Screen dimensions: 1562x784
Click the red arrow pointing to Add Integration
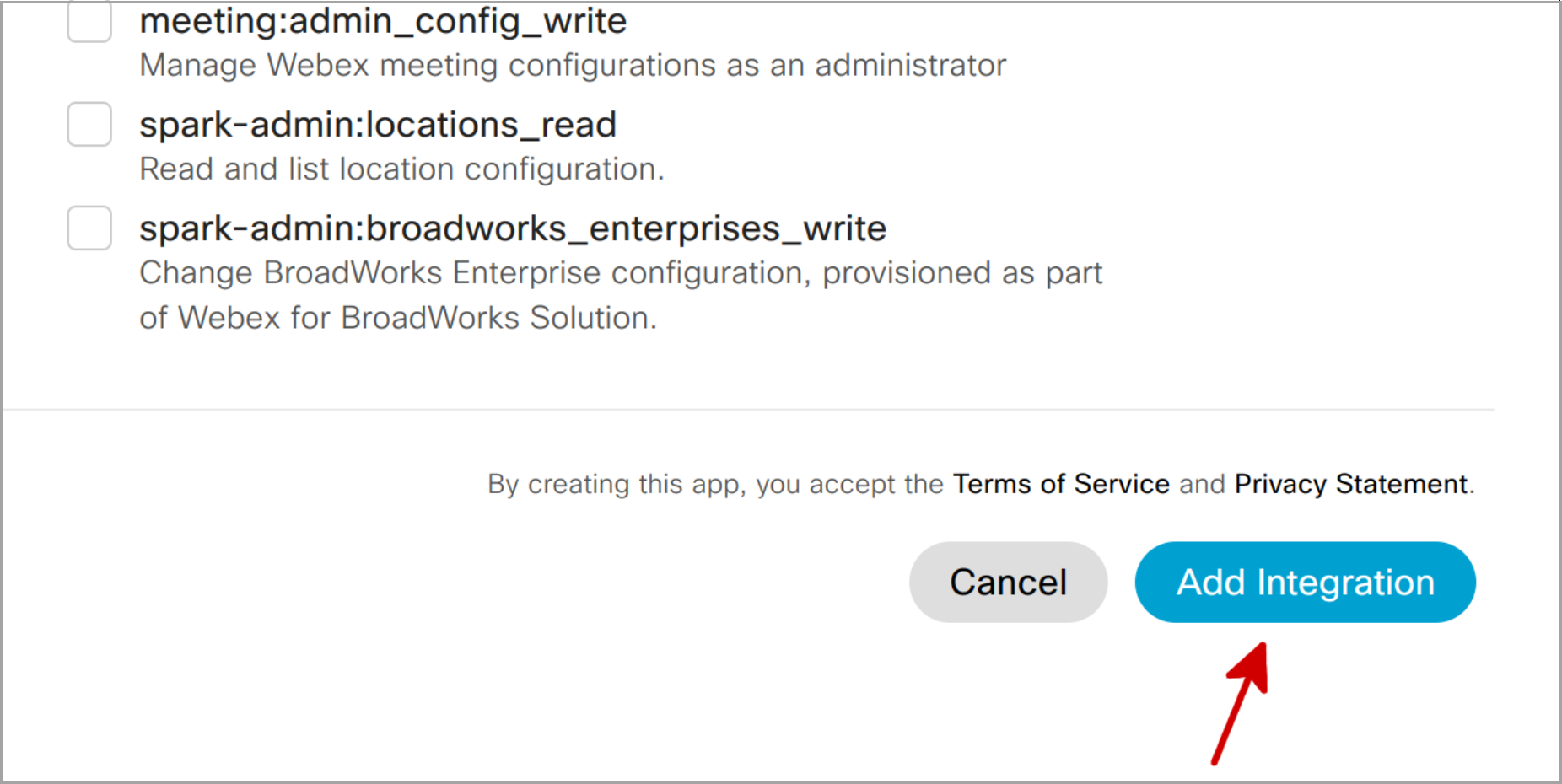tap(1240, 700)
